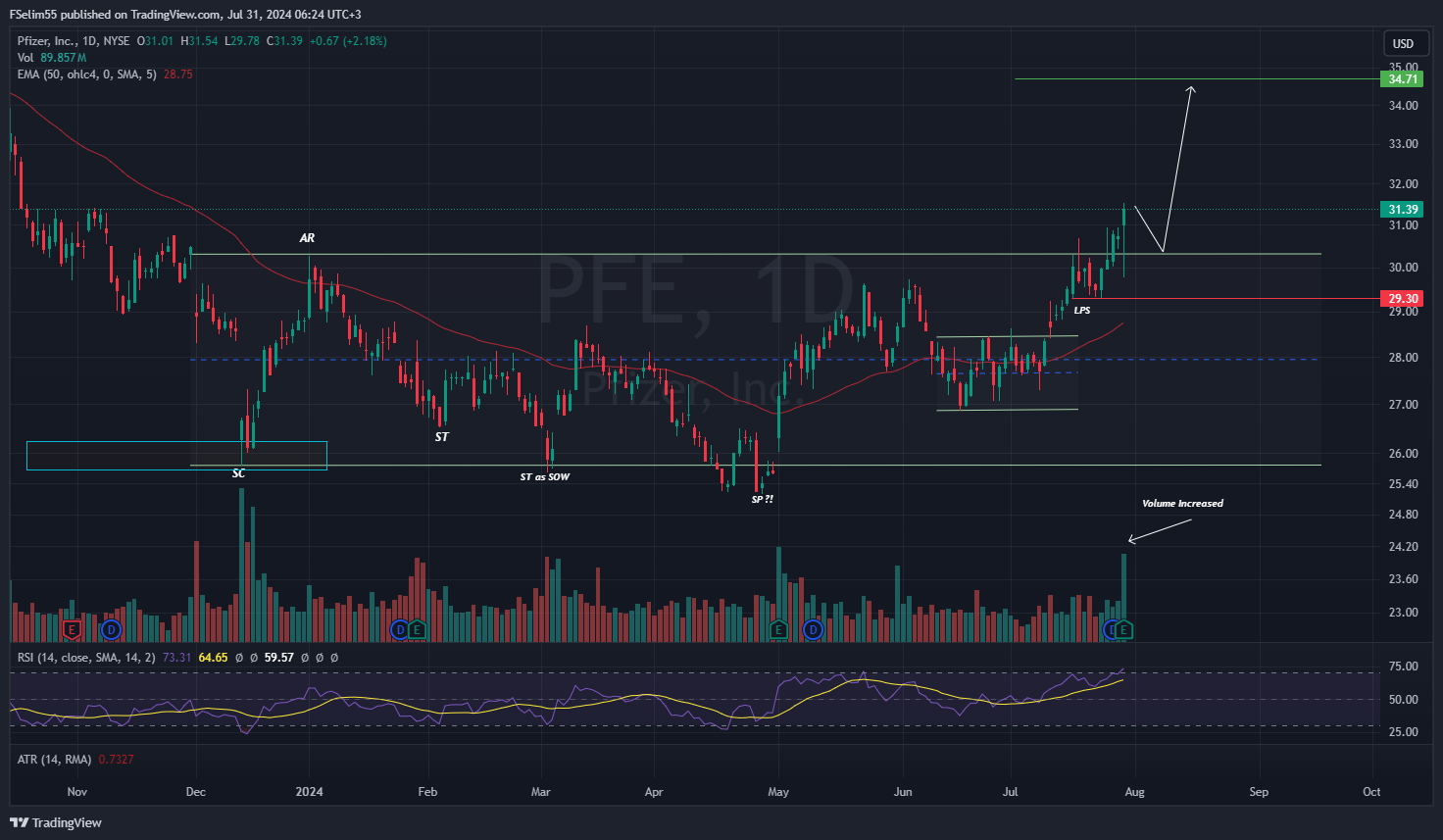The image size is (1443, 840).
Task: Click the RSI value 73.31
Action: coord(176,658)
